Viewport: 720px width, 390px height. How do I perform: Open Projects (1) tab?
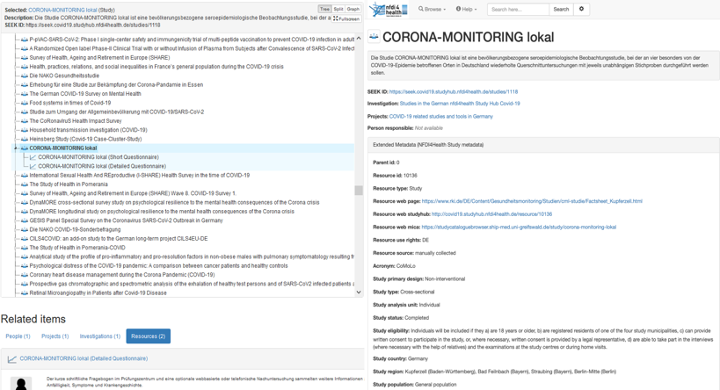tap(55, 336)
